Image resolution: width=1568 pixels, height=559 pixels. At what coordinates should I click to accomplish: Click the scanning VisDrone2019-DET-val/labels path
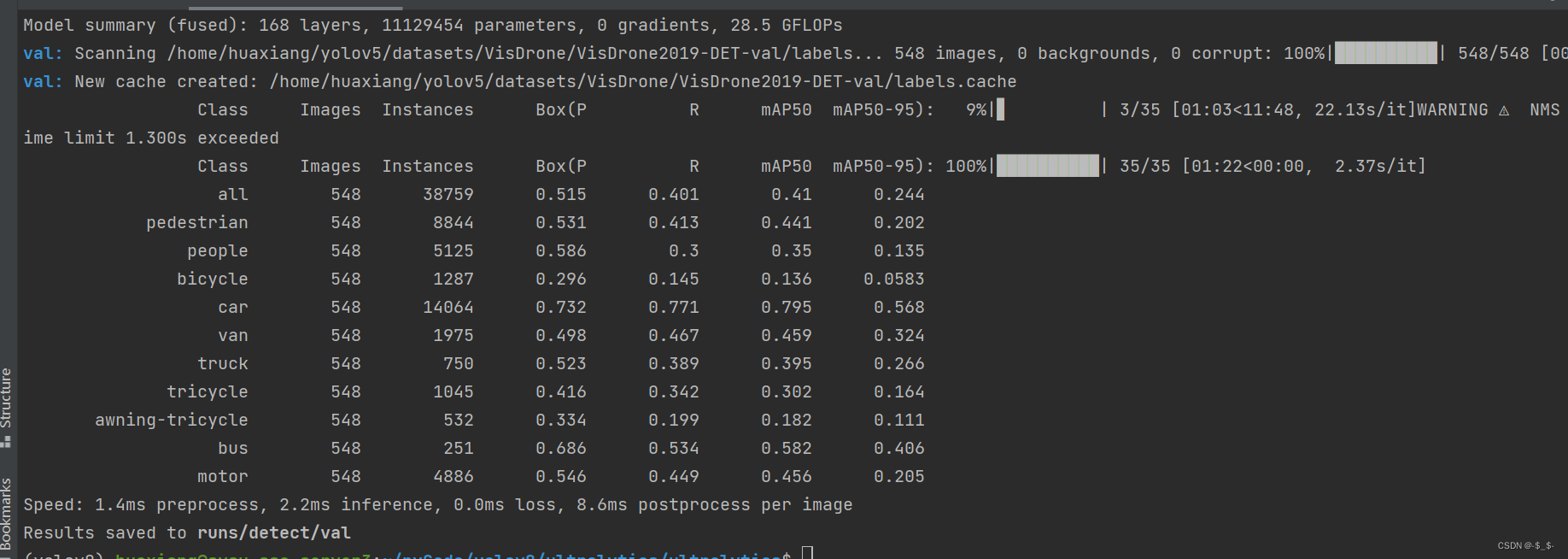pos(510,53)
